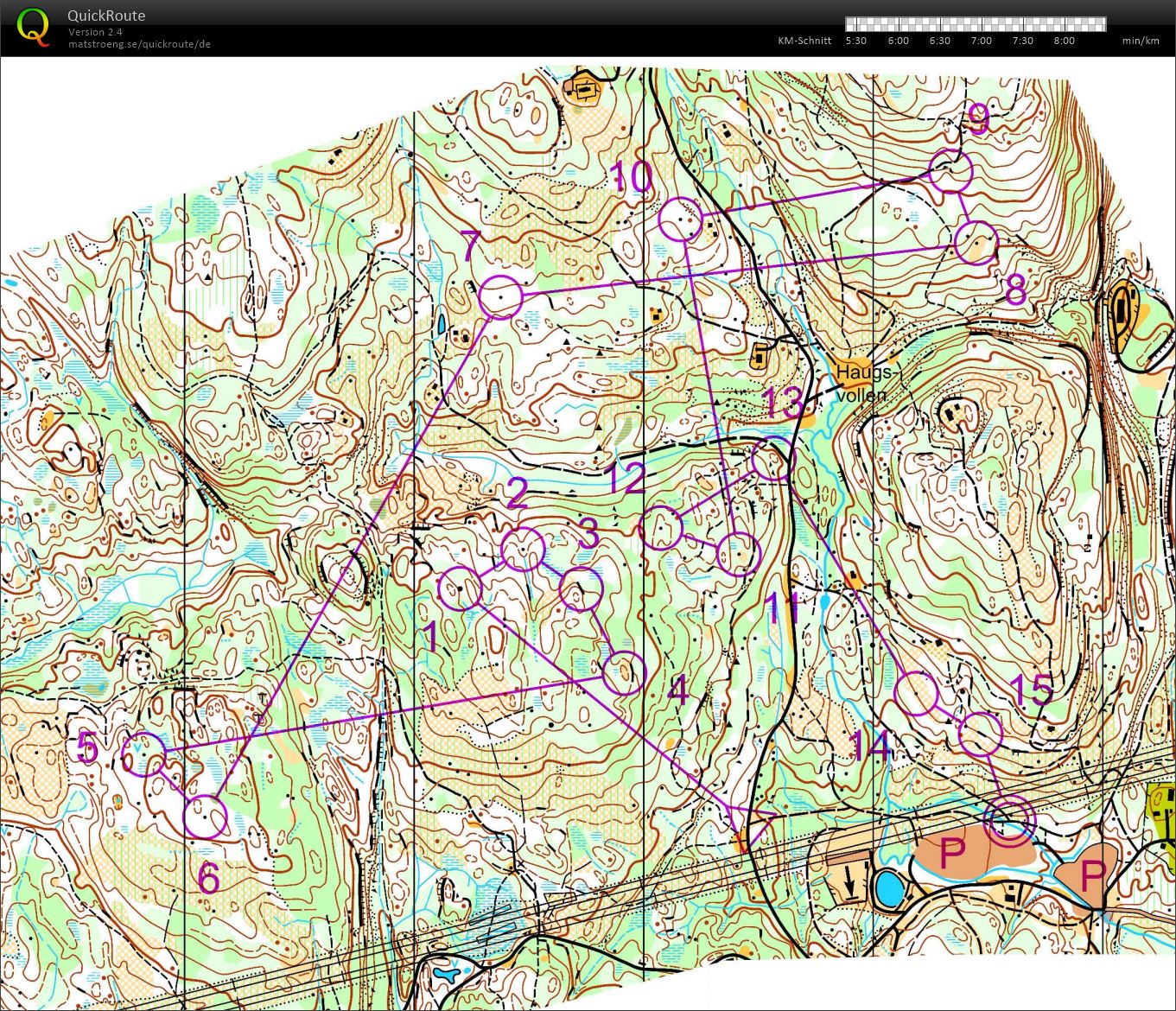
Task: Click the KM-Schnitt legend label
Action: click(804, 41)
